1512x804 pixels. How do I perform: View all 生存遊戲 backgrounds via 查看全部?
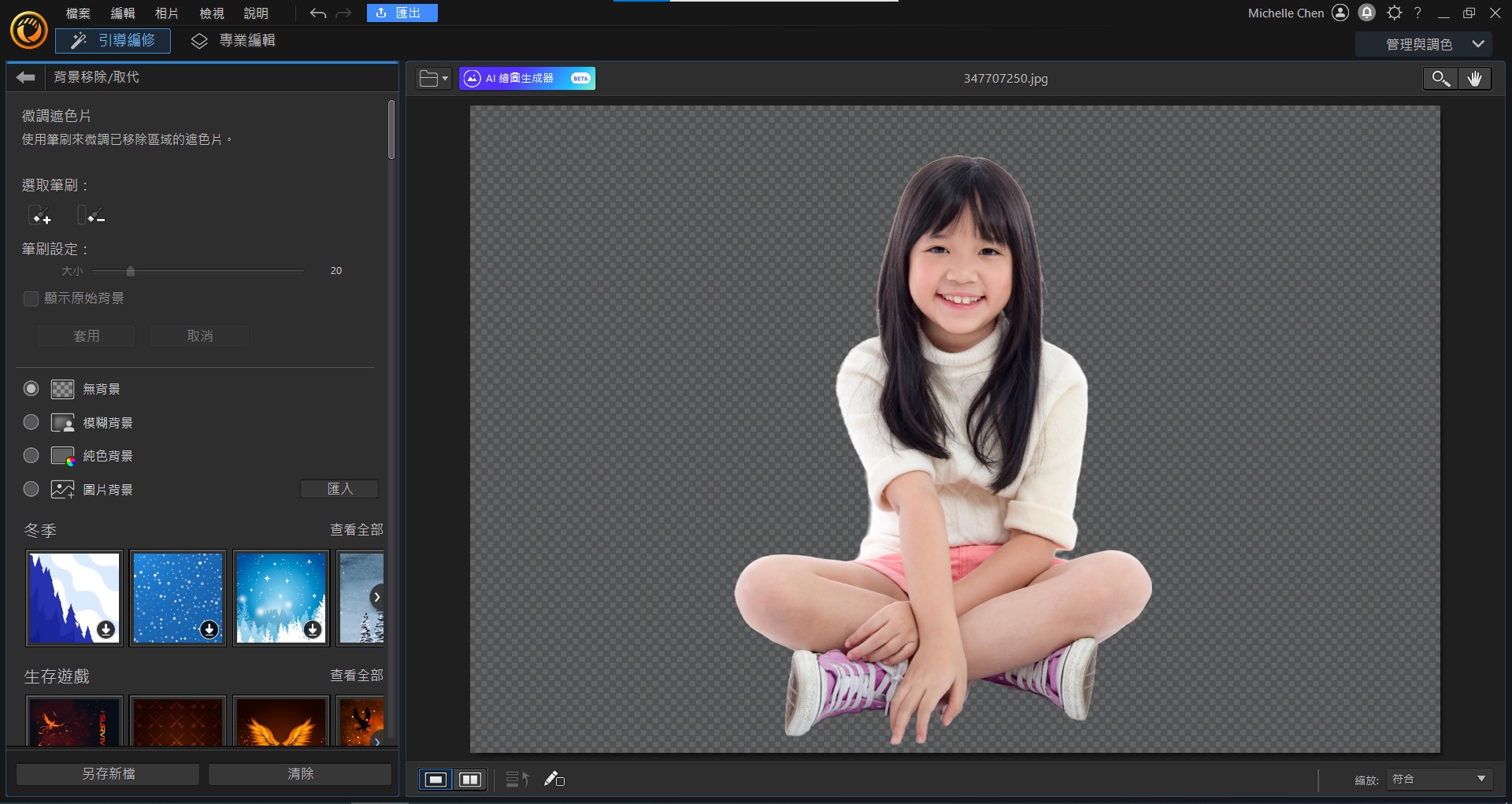(x=357, y=676)
